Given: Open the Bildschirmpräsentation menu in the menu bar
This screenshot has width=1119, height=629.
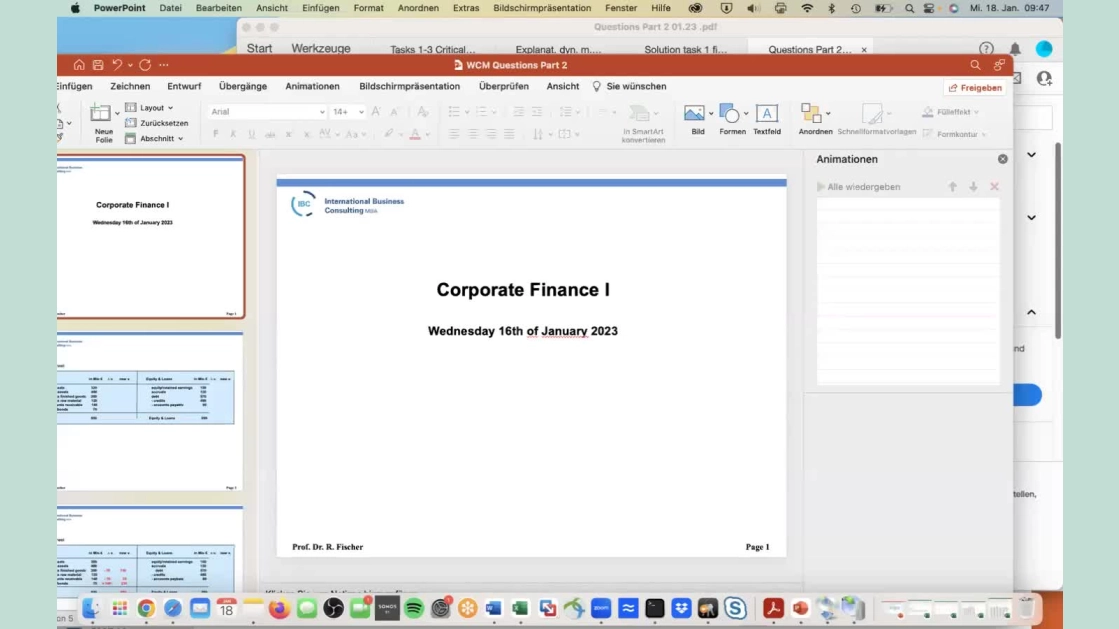Looking at the screenshot, I should coord(542,8).
